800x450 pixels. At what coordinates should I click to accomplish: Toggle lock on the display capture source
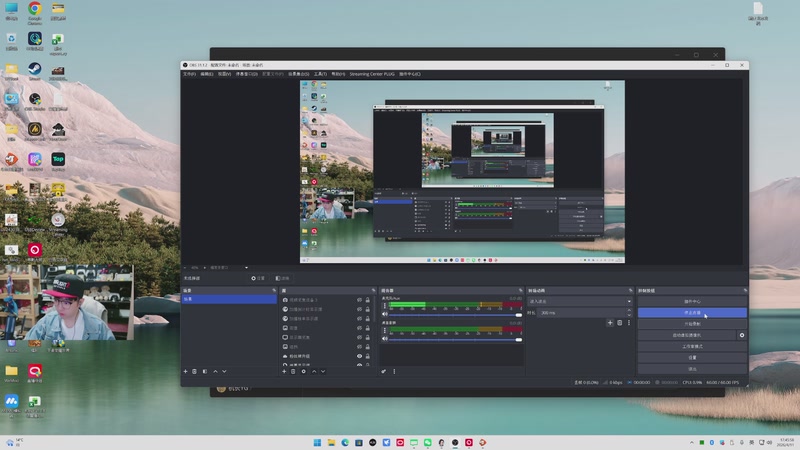367,337
